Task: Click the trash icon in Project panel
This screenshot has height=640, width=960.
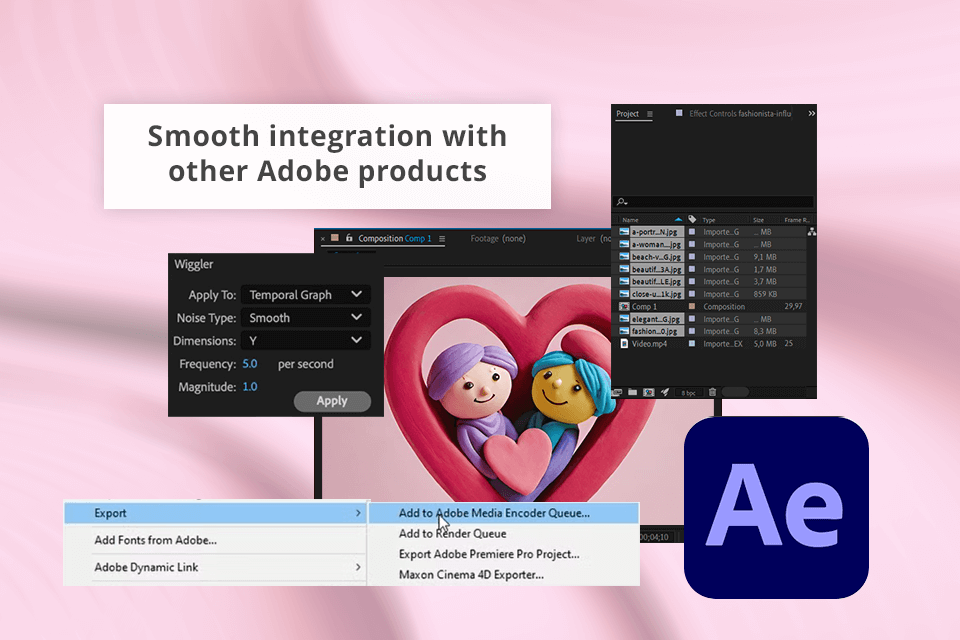Action: pyautogui.click(x=713, y=393)
